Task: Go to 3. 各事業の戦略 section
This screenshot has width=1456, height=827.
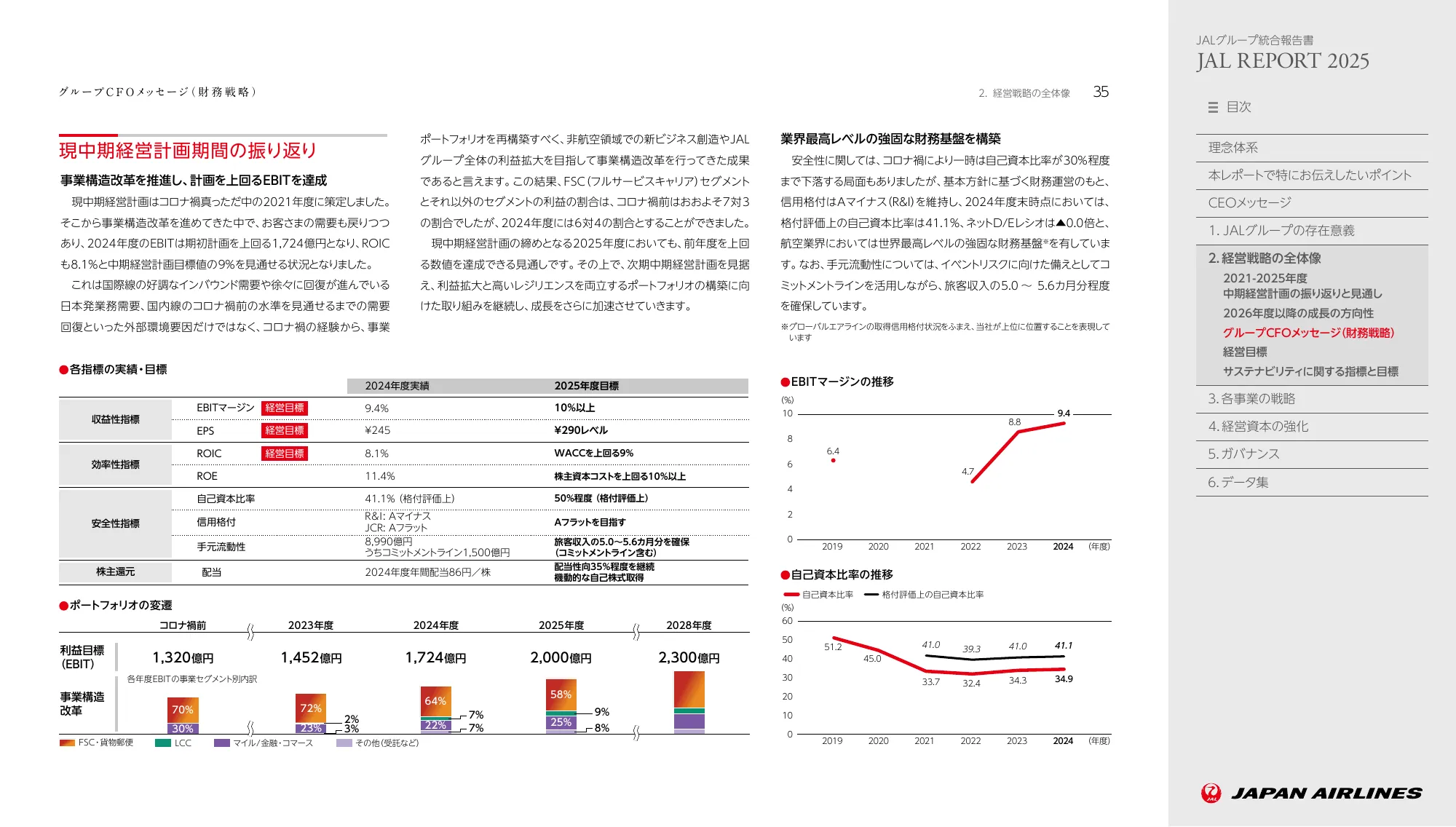Action: 1251,399
